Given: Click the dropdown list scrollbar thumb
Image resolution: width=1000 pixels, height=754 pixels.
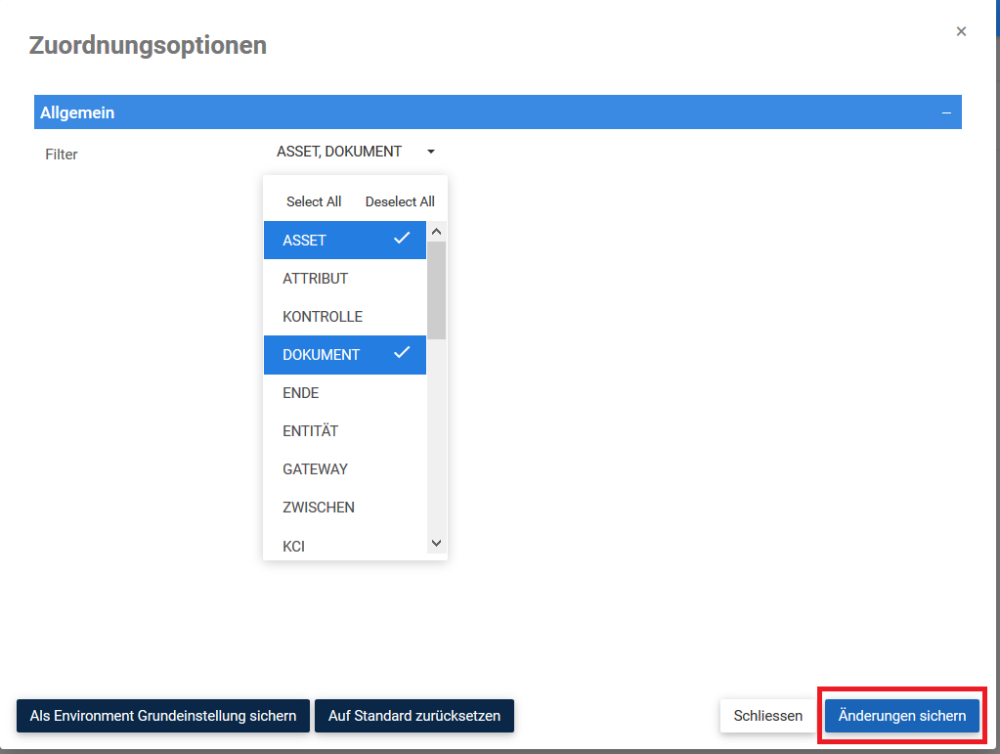Looking at the screenshot, I should pos(436,290).
